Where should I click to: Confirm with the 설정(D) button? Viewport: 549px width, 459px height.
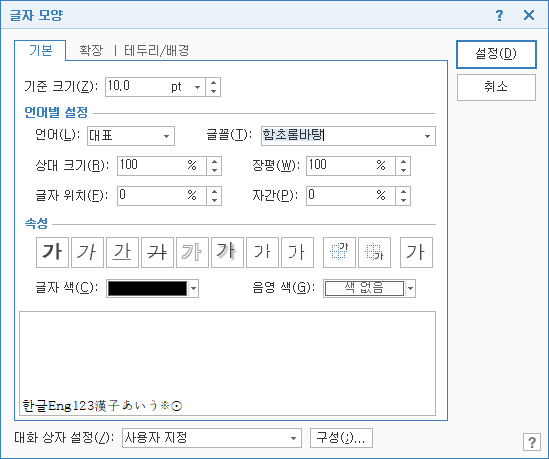point(496,54)
